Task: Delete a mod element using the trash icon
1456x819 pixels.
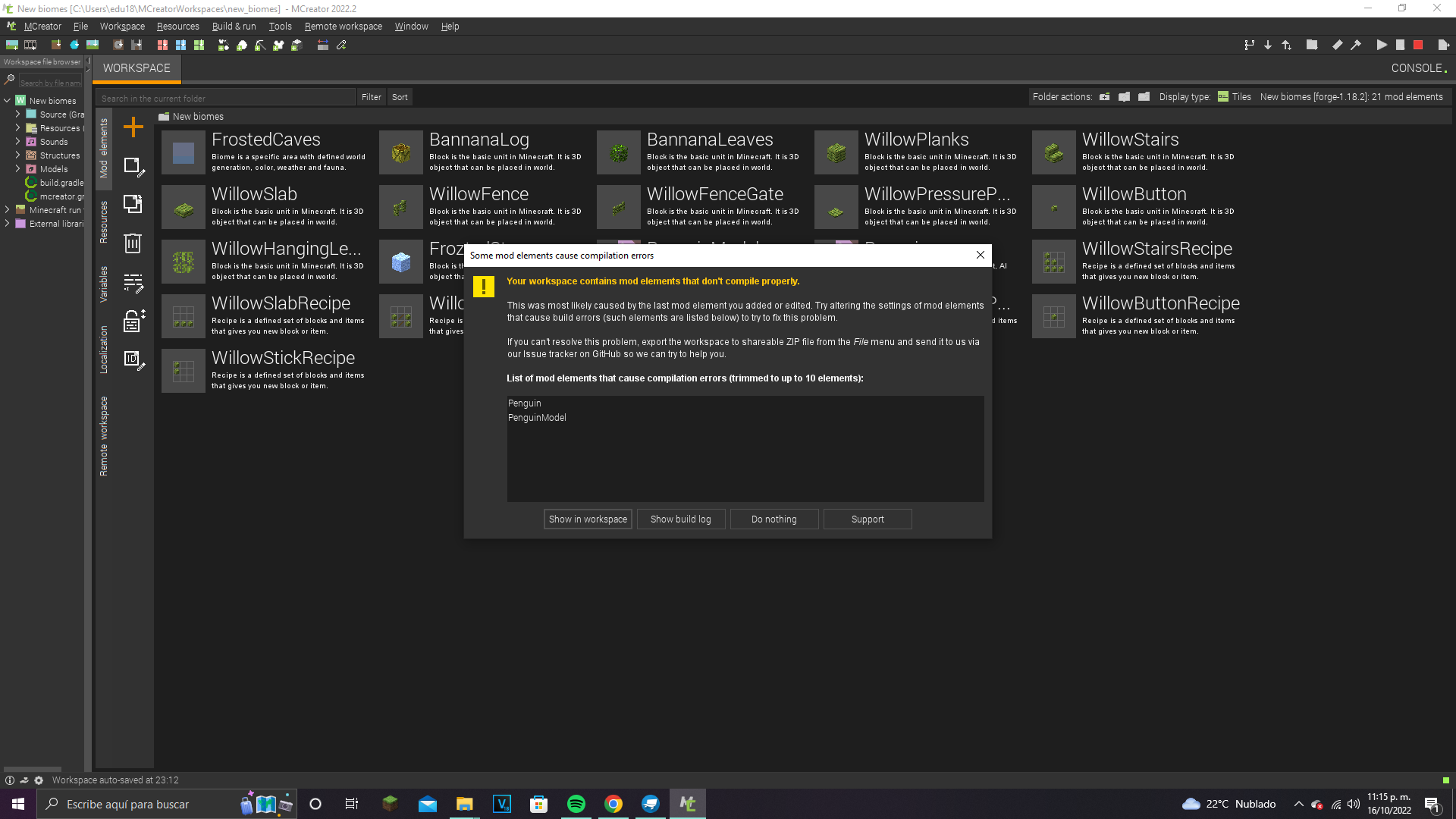Action: pos(133,243)
